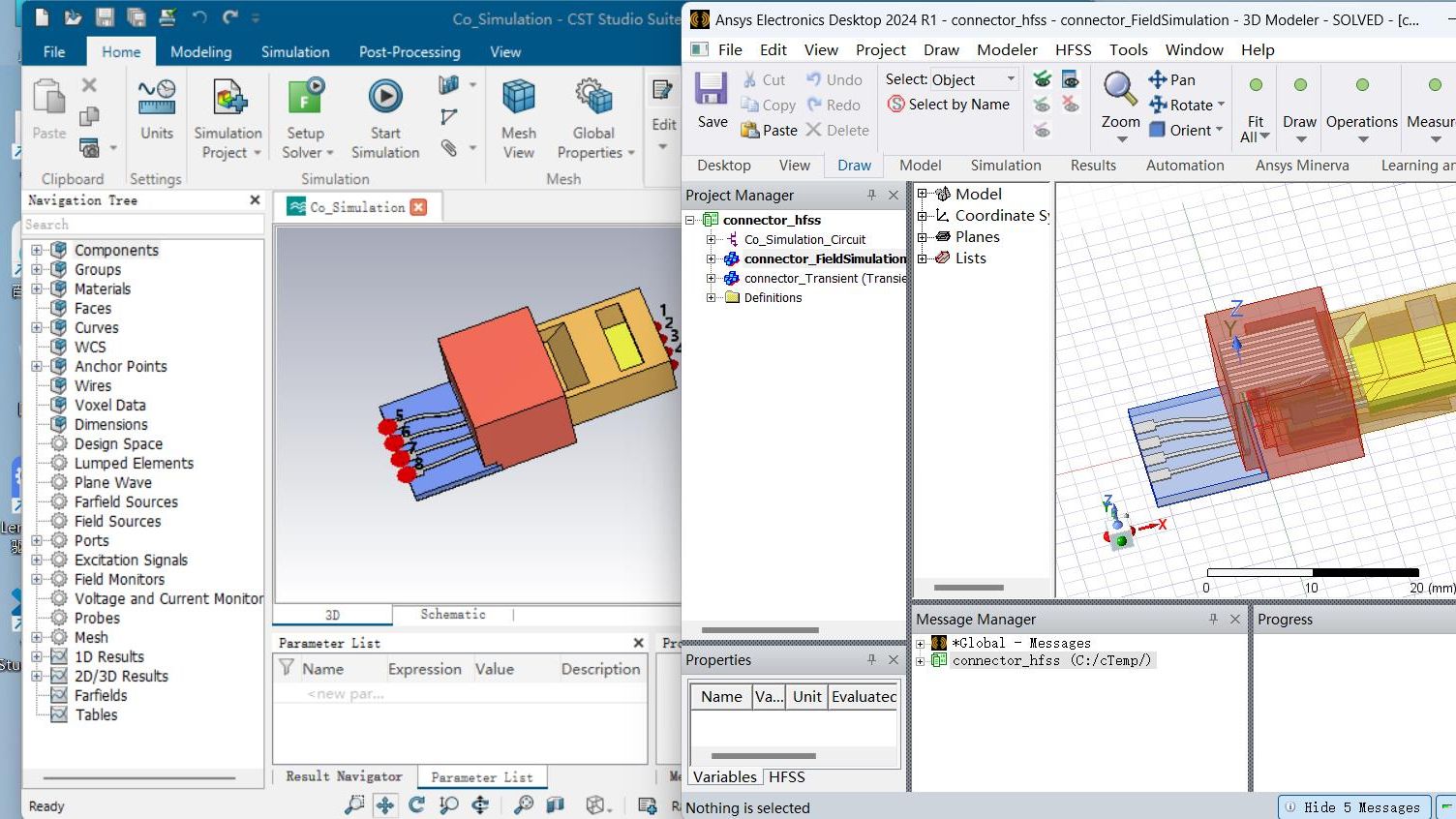The height and width of the screenshot is (819, 1456).
Task: Expand connector_FieldSimulation in Project Manager
Action: [712, 258]
